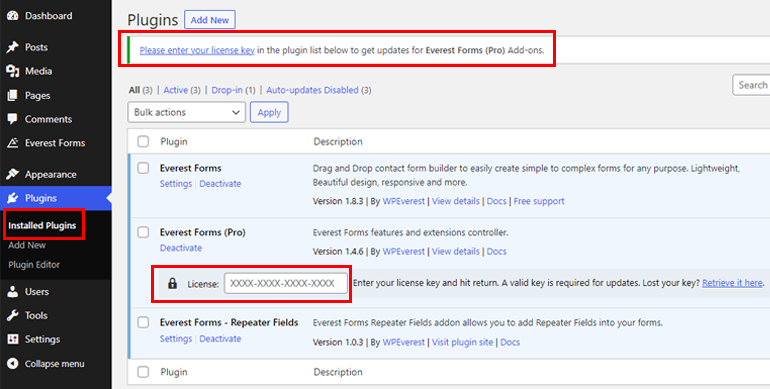Open View details for Everest Forms version 1.8.3
Image resolution: width=770 pixels, height=389 pixels.
[456, 201]
